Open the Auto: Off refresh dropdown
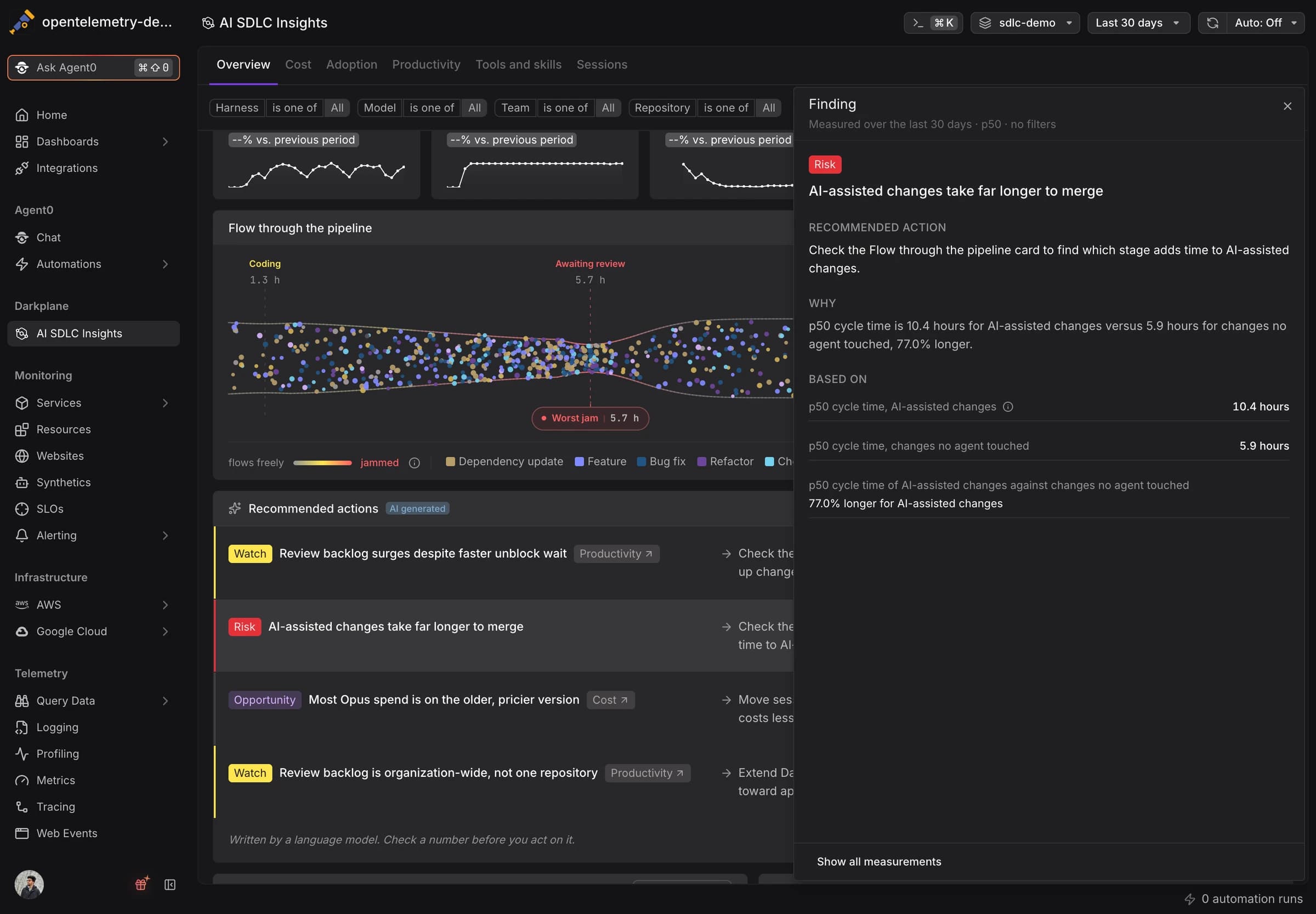 pos(1266,23)
